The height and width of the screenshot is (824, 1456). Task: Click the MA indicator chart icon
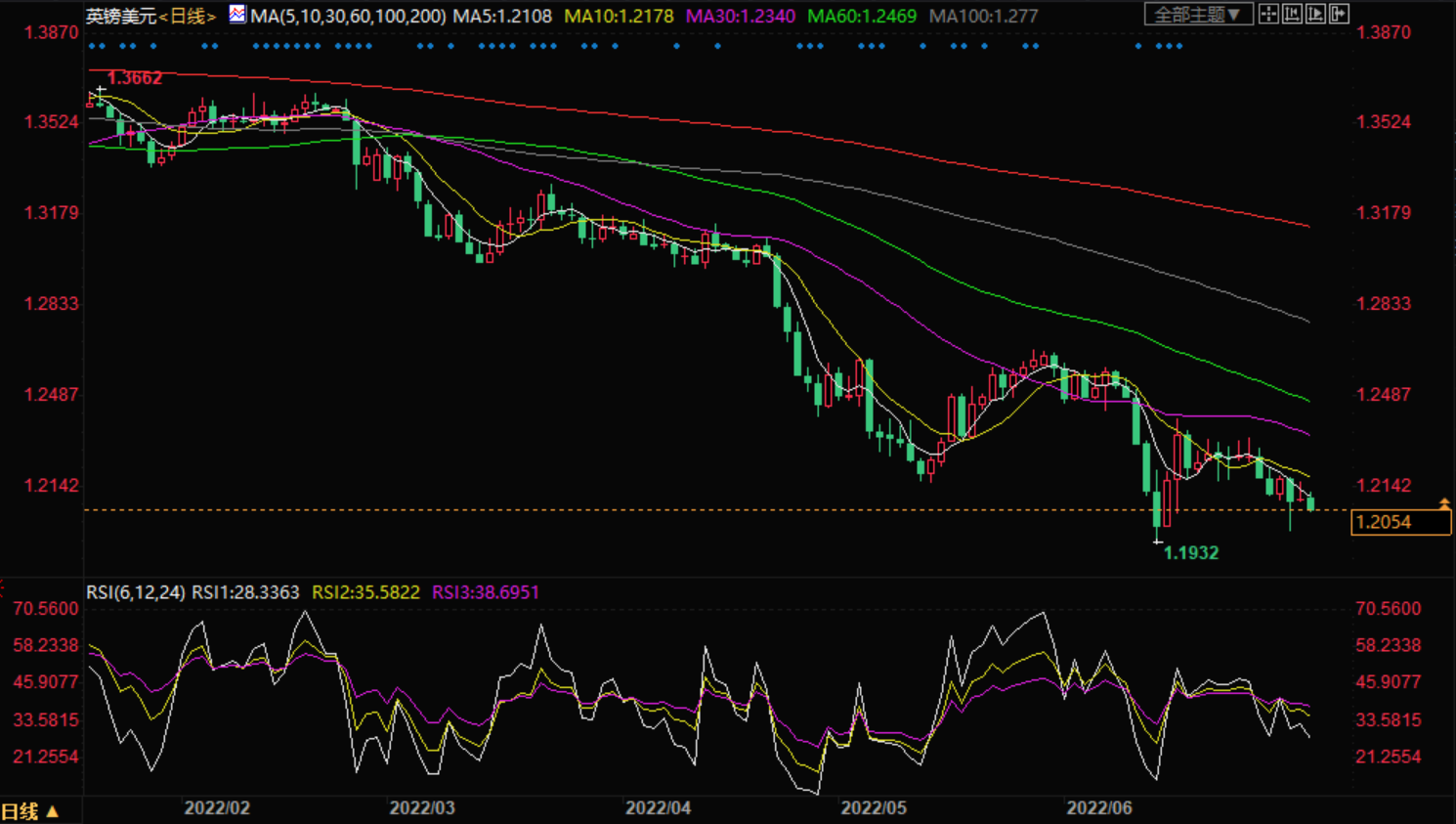(237, 14)
